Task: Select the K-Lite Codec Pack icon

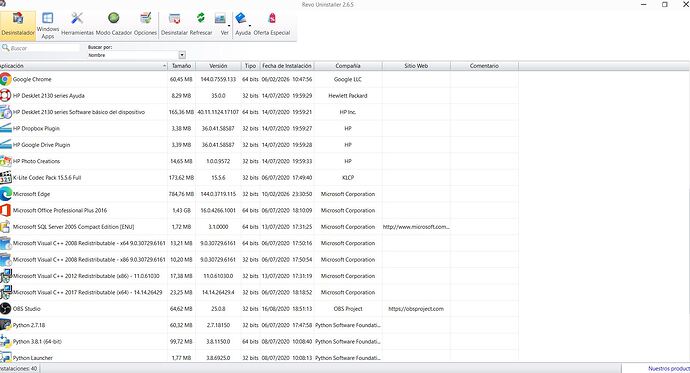Action: click(5, 178)
